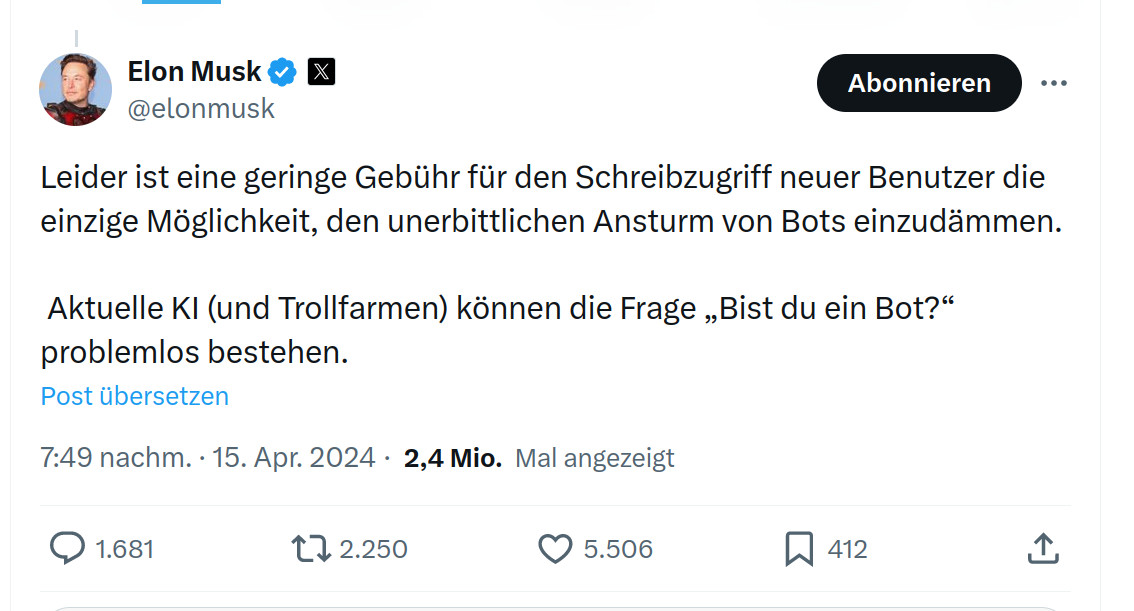Screen dimensions: 1134x611
Task: Select the X logo beside the username
Action: tap(319, 71)
